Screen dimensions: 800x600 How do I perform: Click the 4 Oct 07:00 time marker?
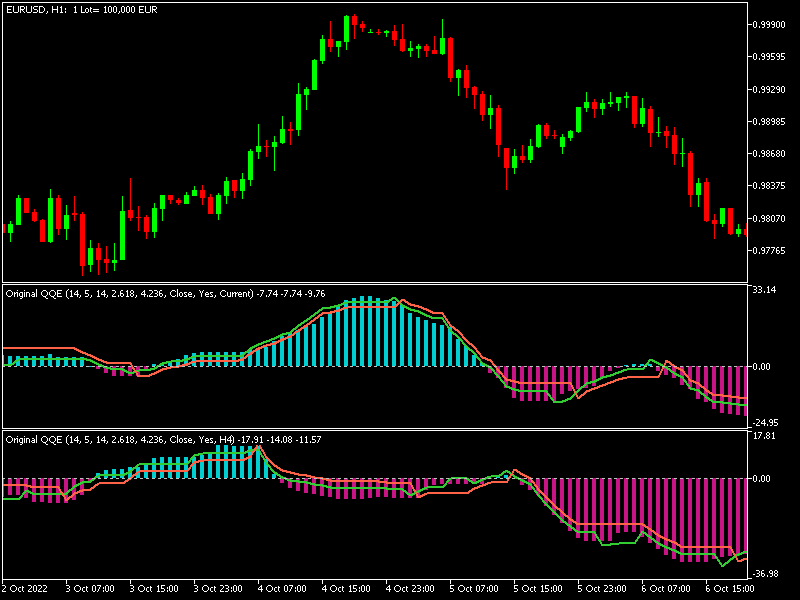(282, 588)
